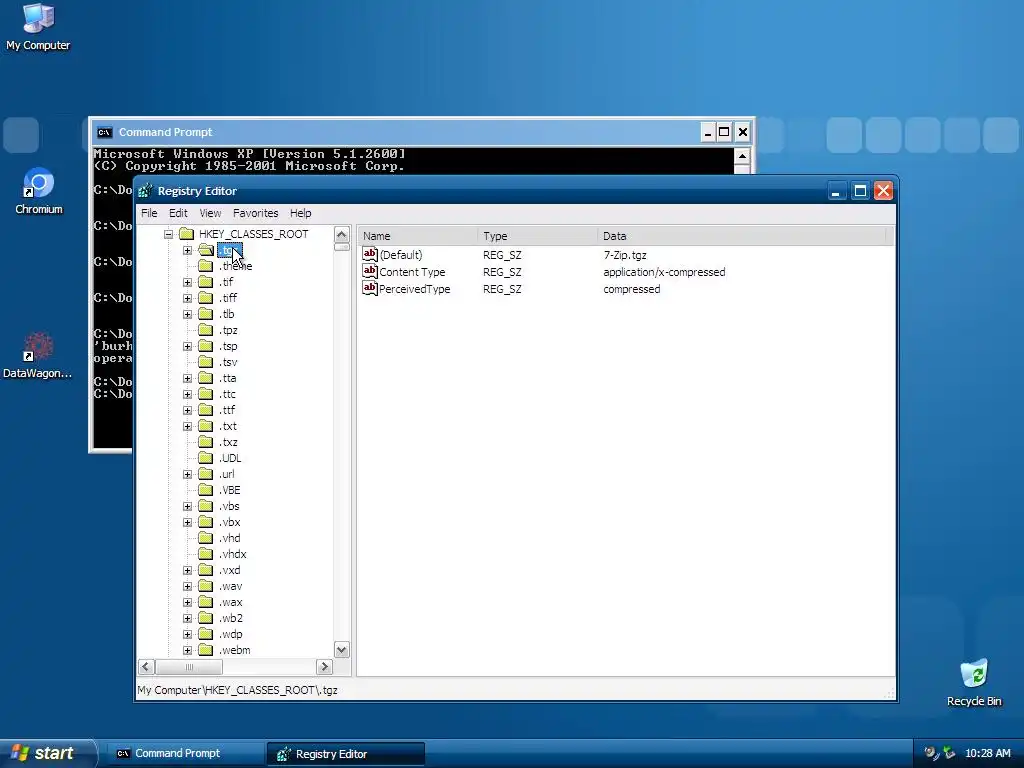Image resolution: width=1024 pixels, height=768 pixels.
Task: Select the .vbx key in the tree
Action: click(x=229, y=522)
